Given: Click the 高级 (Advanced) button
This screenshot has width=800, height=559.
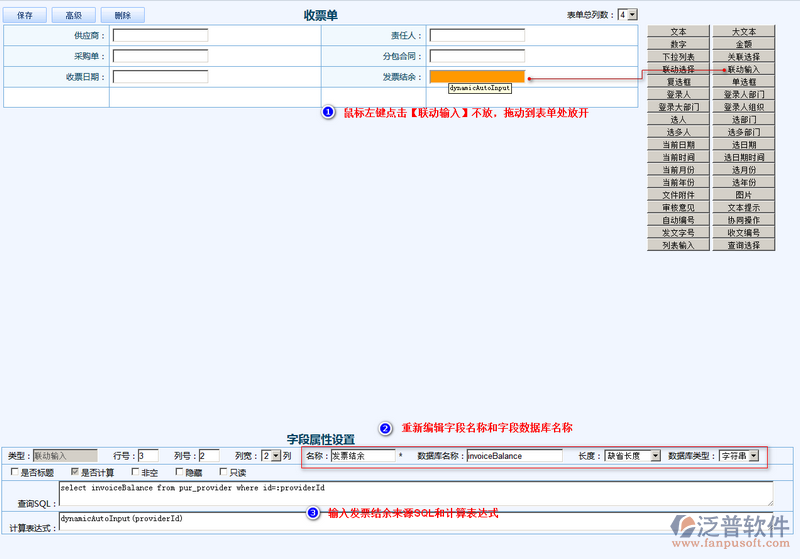Looking at the screenshot, I should click(x=73, y=15).
